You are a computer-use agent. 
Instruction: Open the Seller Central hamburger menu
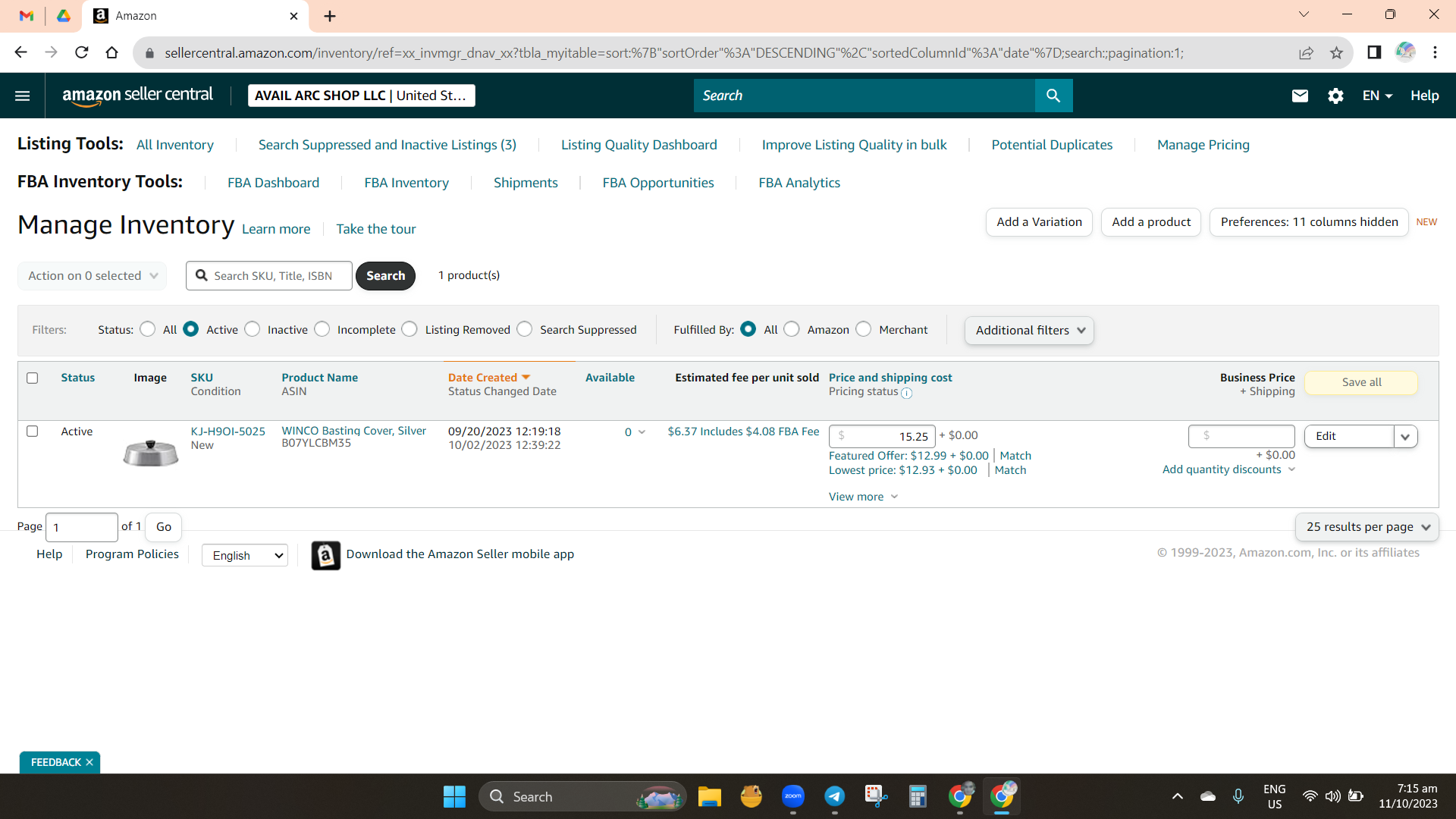click(x=23, y=96)
